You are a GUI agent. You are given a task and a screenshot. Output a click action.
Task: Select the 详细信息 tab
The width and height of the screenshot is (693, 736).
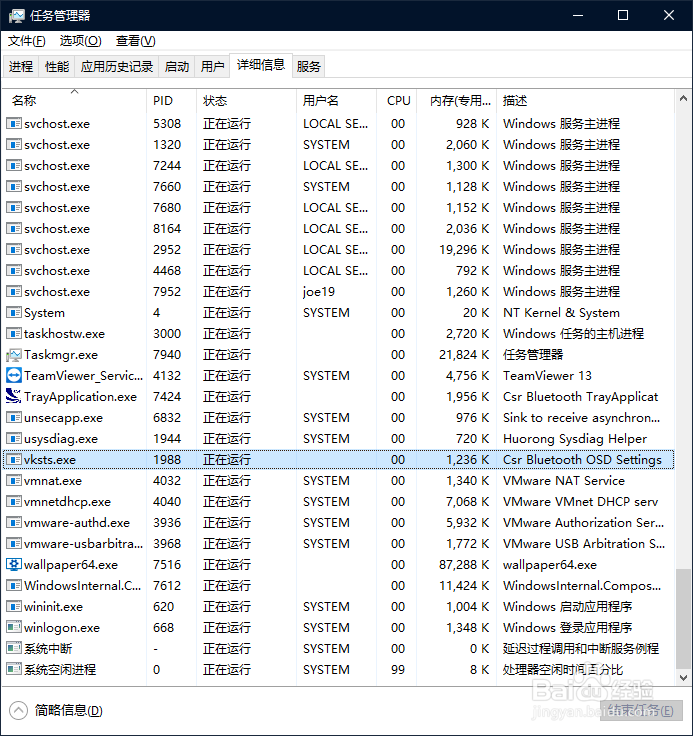(x=261, y=65)
